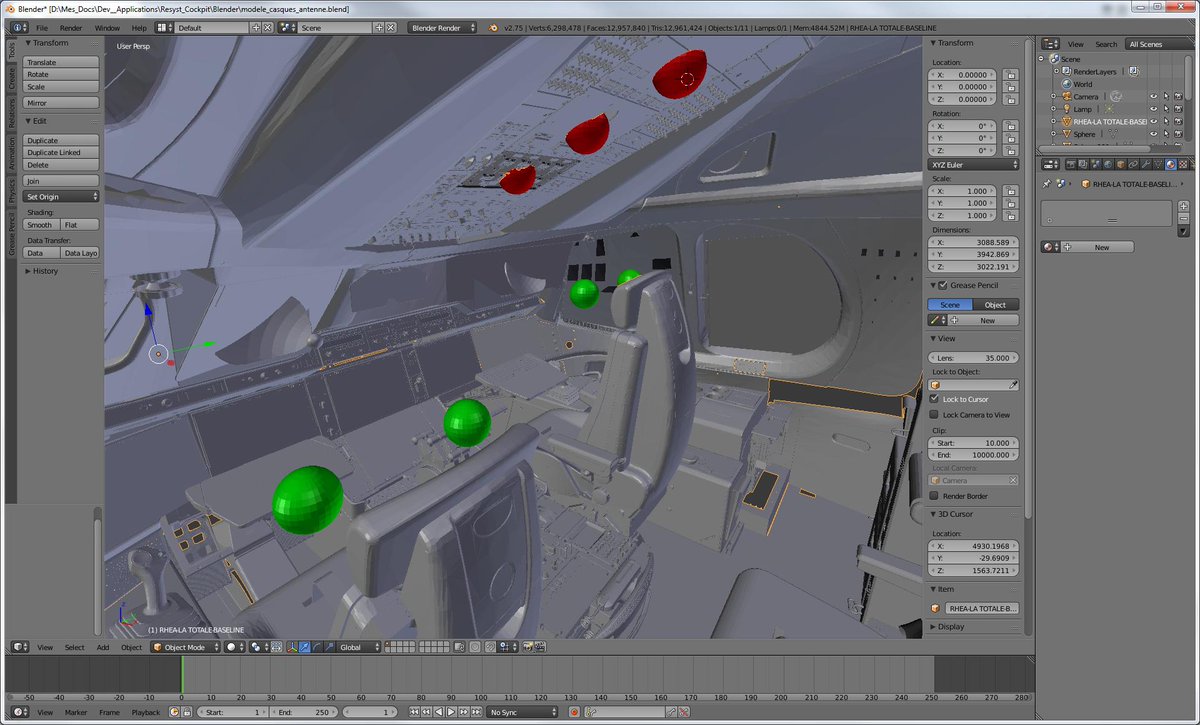Click the Lens value slider field

click(x=974, y=358)
